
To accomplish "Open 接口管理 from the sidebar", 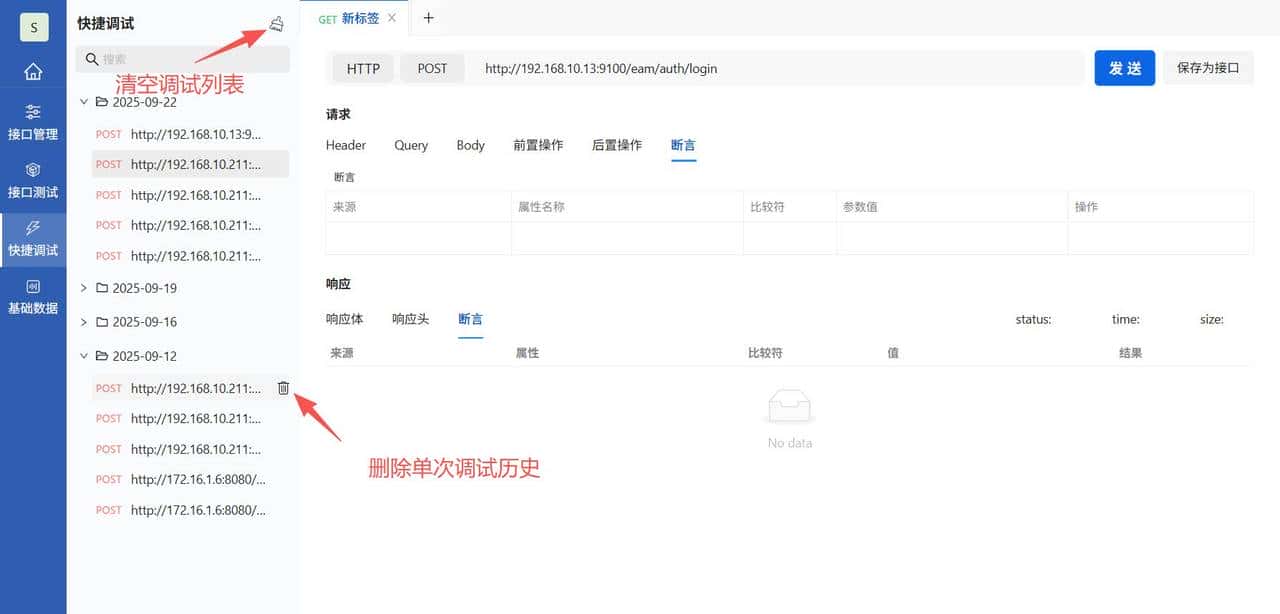I will click(x=33, y=122).
